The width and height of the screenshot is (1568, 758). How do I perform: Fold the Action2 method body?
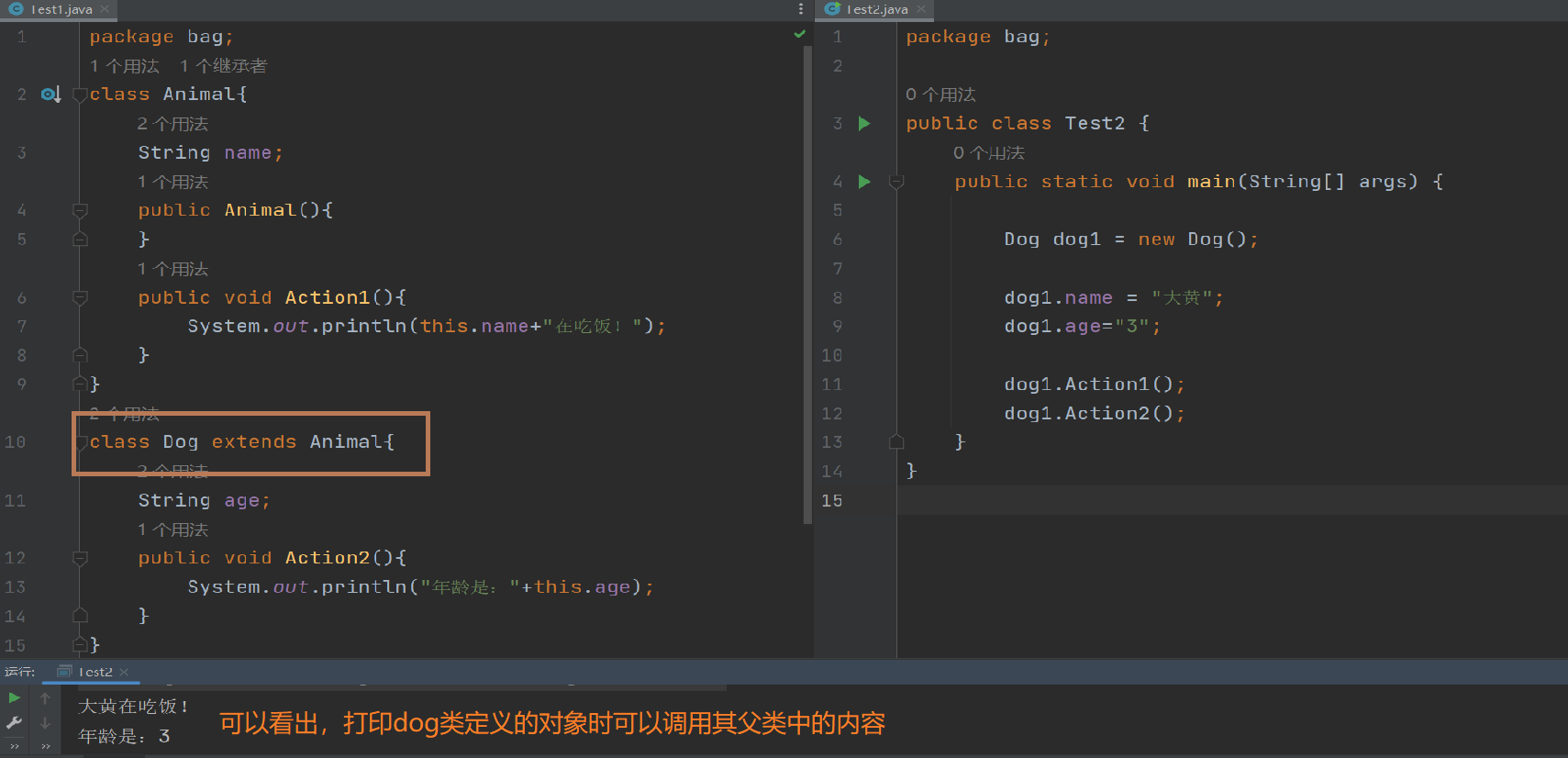pos(80,558)
